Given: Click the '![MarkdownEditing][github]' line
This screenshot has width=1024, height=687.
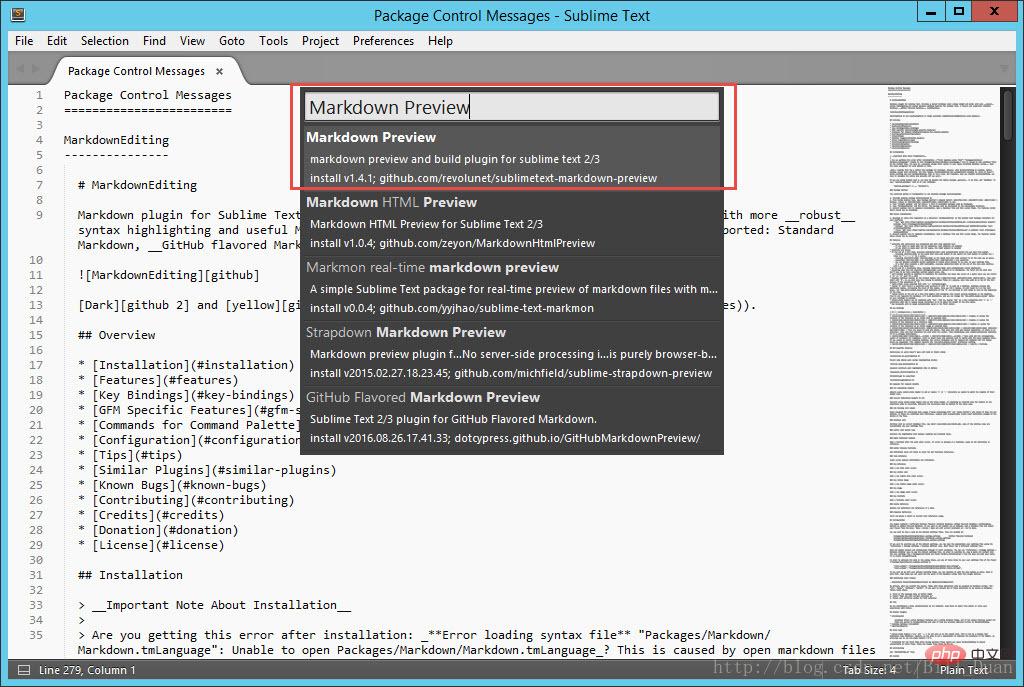Looking at the screenshot, I should pos(168,275).
